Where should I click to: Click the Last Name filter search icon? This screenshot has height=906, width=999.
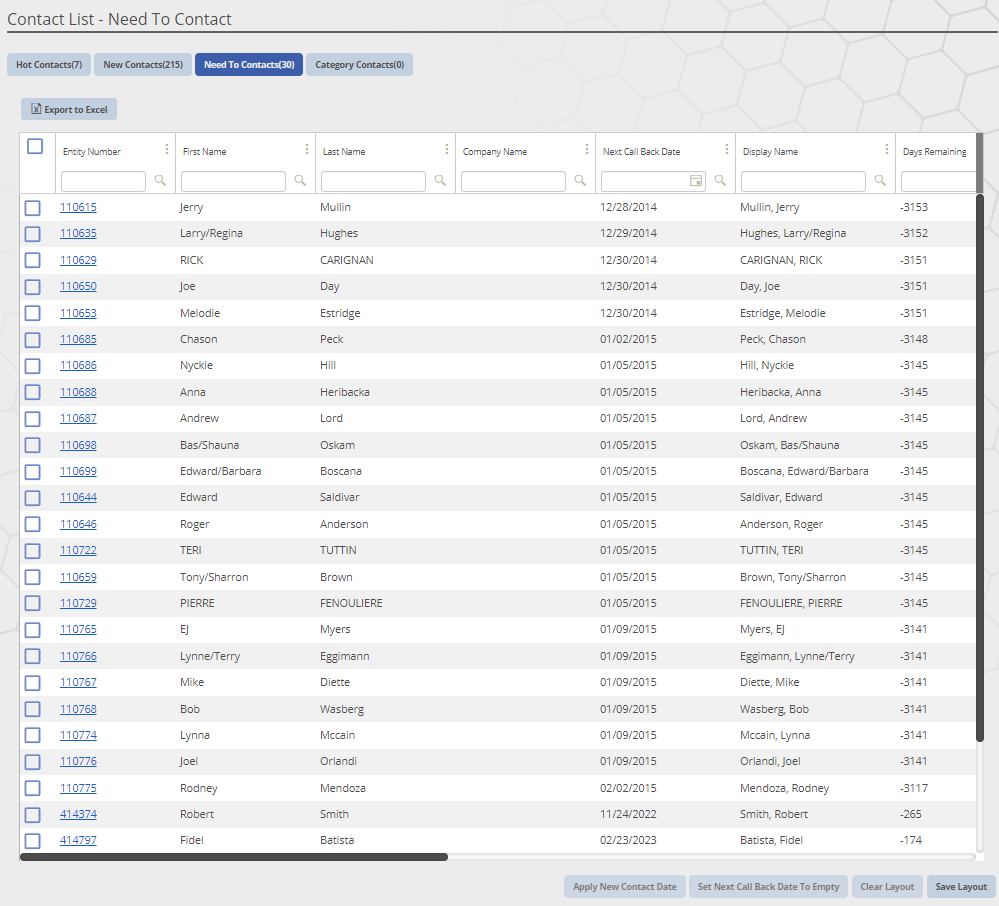click(x=440, y=180)
